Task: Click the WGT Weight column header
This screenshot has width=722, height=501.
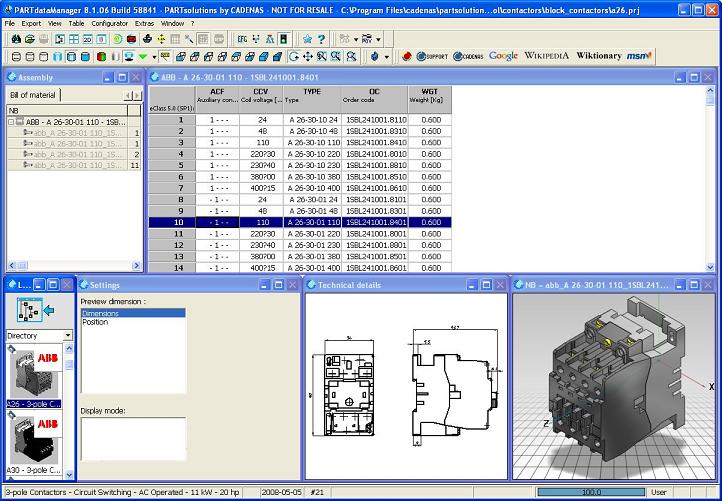Action: point(430,99)
